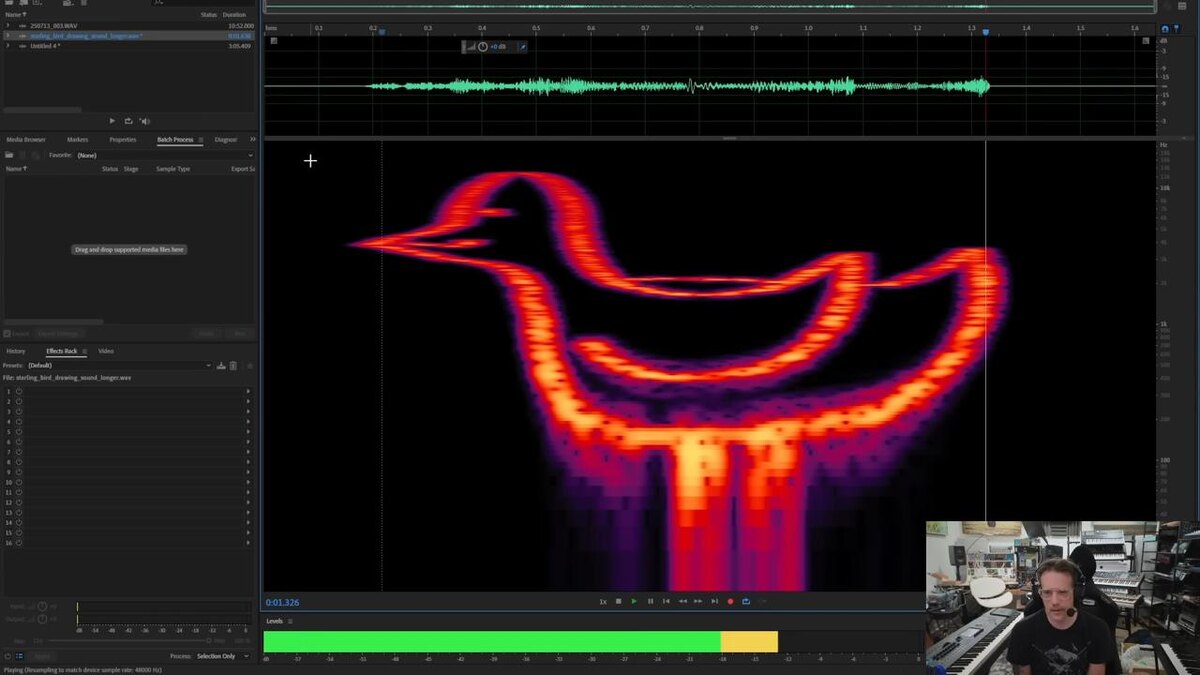Click the blue playhead marker on the timeline ruler
This screenshot has height=675, width=1200.
(x=985, y=32)
